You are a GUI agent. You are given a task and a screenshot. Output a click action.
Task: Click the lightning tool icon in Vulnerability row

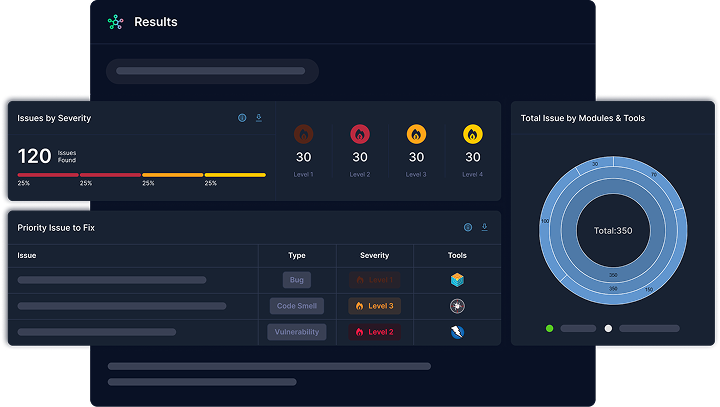click(x=457, y=332)
